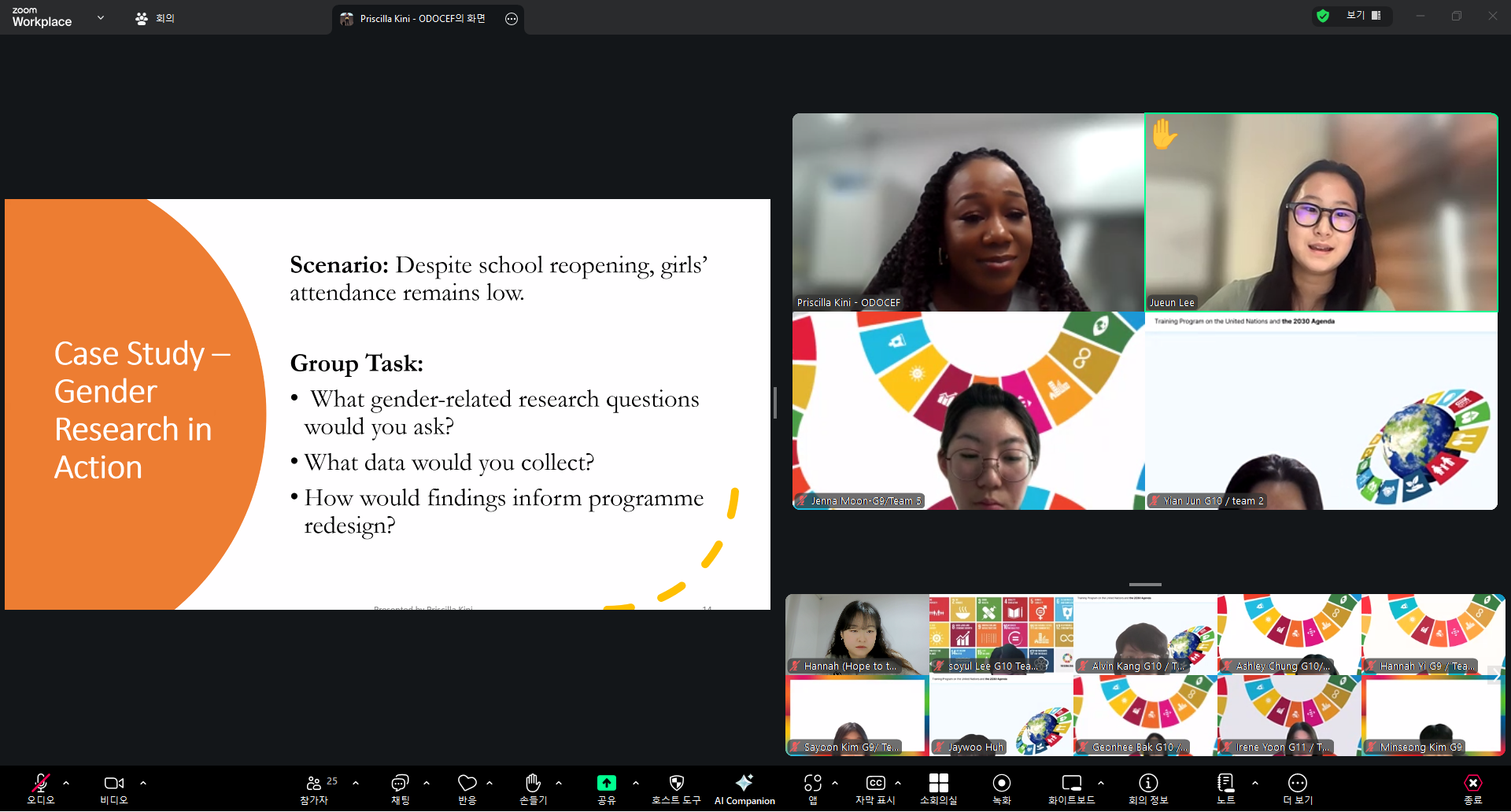Expand chat options arrow next to 채팅
The width and height of the screenshot is (1511, 812).
(427, 783)
